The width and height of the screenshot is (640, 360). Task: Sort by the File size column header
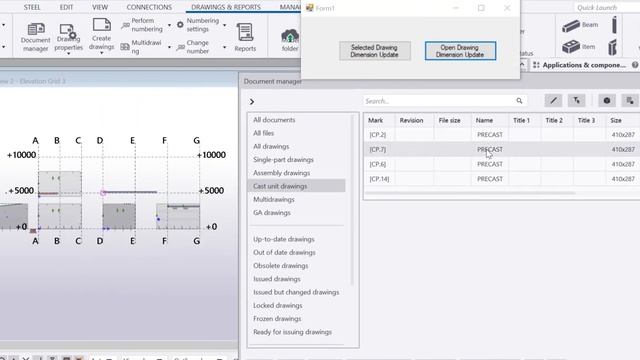tap(449, 120)
